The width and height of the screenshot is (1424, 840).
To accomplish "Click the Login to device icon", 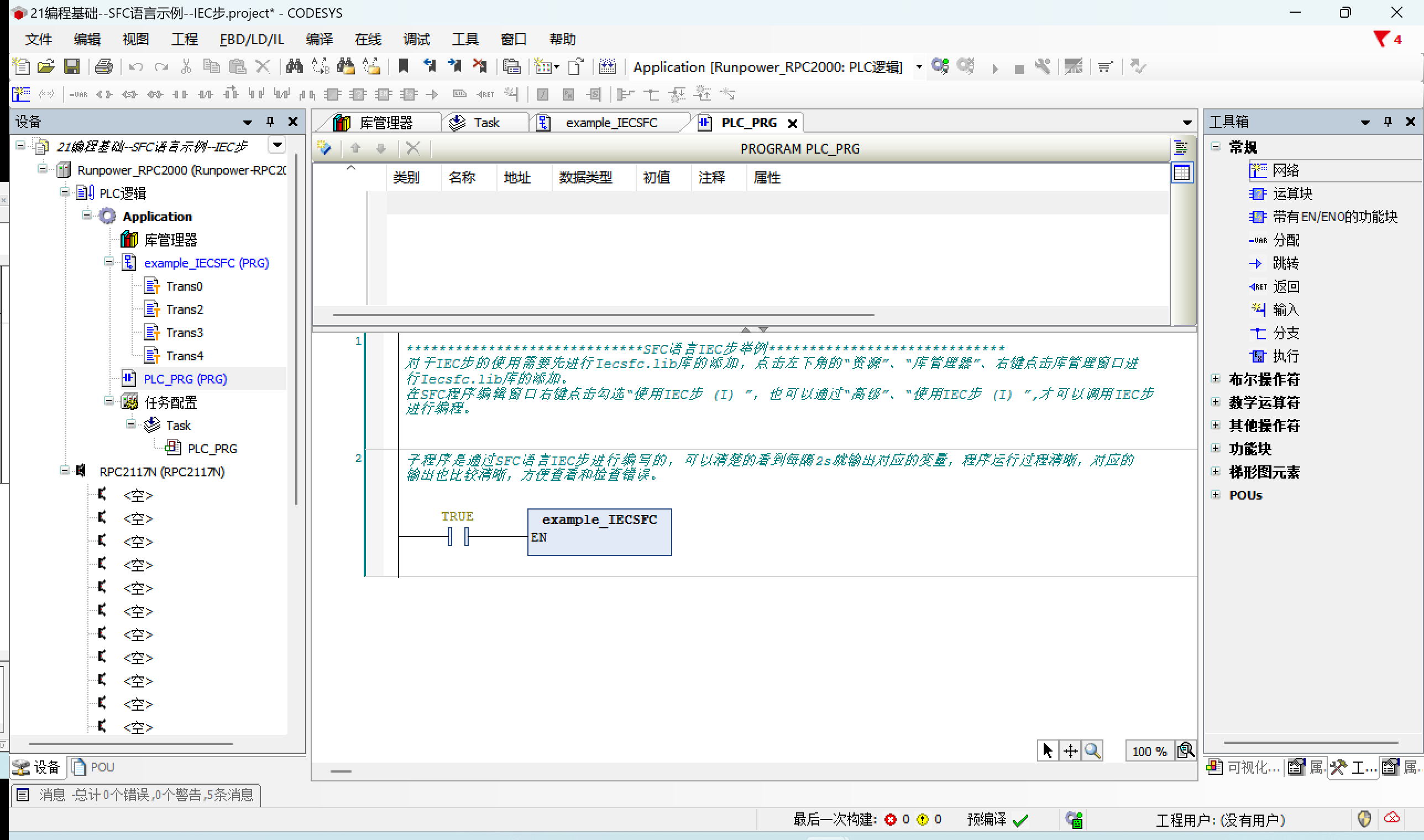I will point(940,67).
